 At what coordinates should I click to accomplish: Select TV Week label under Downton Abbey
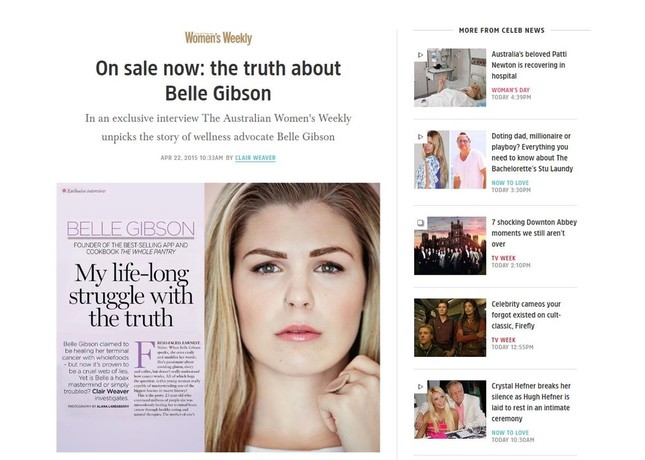coord(503,258)
